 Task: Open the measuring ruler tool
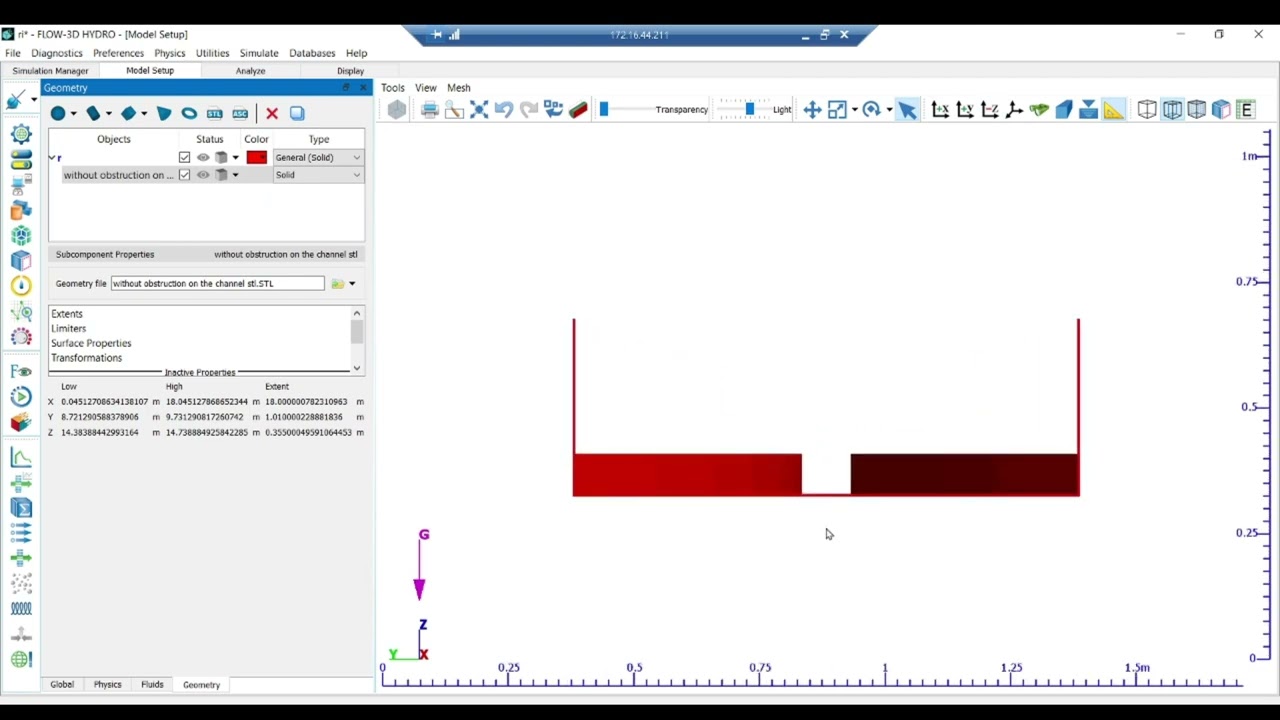tap(1114, 110)
